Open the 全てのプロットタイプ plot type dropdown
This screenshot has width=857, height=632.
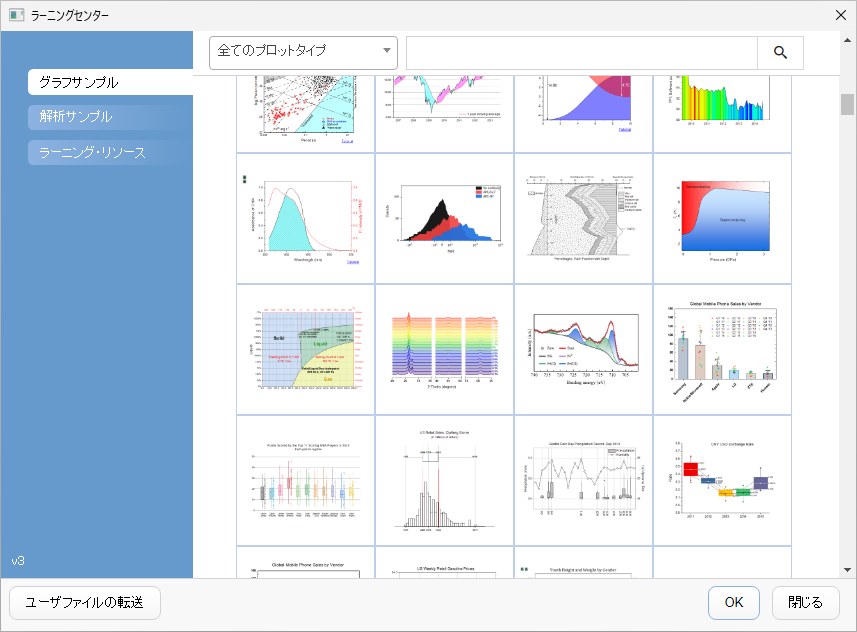coord(303,53)
